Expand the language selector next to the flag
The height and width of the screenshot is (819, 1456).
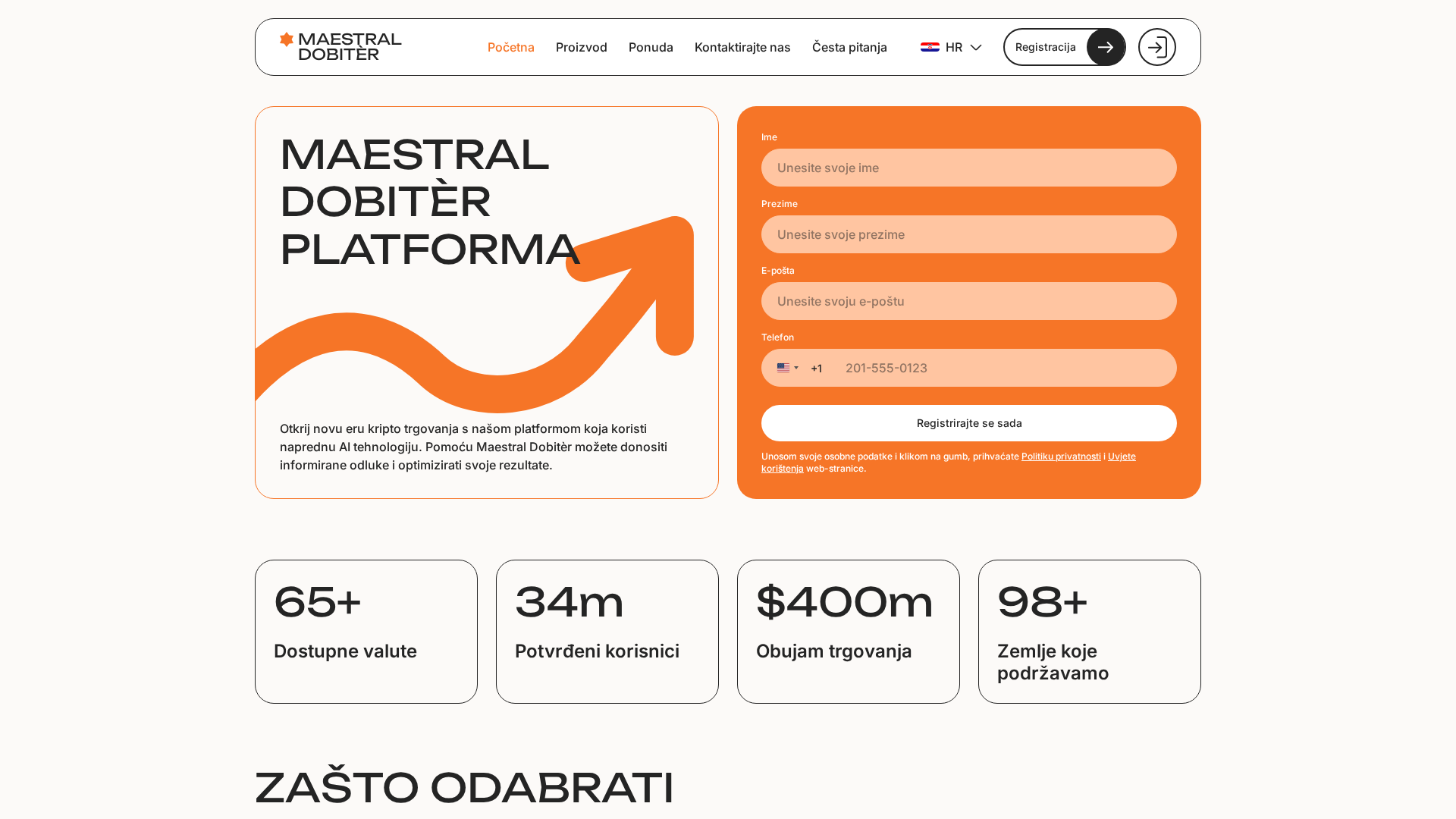point(976,47)
